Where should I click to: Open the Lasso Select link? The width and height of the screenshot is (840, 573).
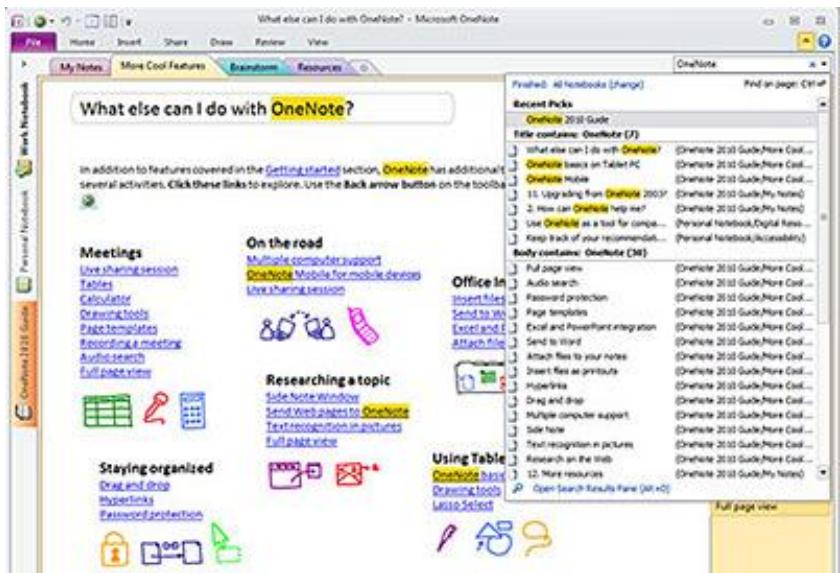pyautogui.click(x=463, y=504)
